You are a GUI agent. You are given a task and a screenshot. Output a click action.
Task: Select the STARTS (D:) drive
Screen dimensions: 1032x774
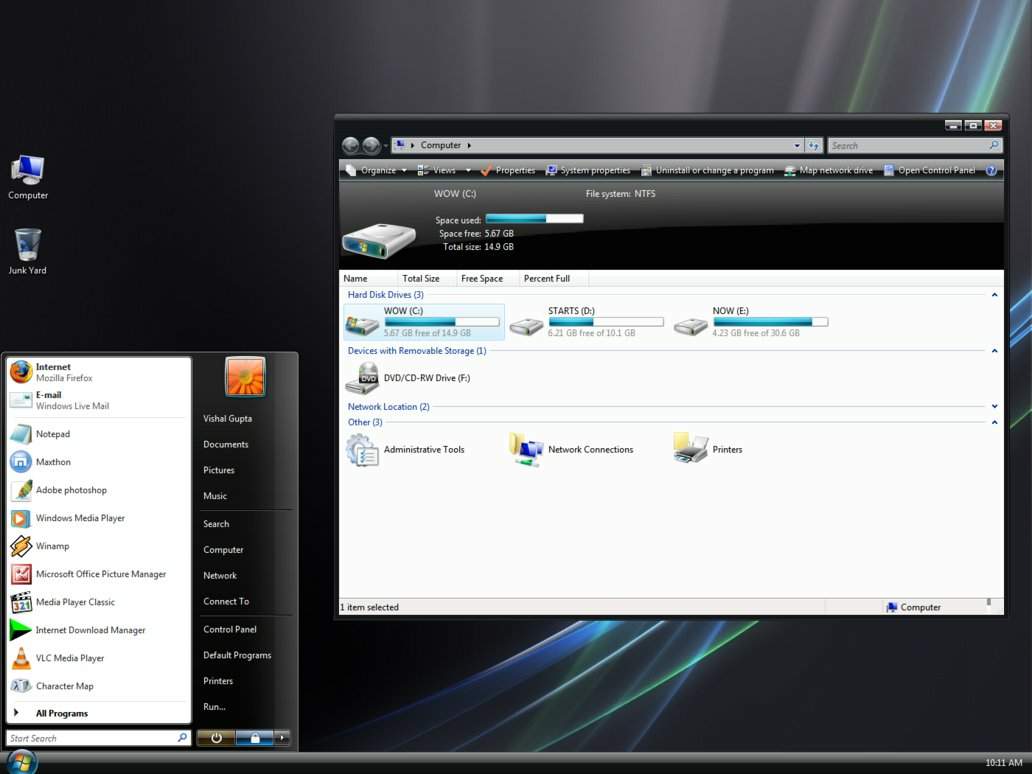tap(586, 322)
